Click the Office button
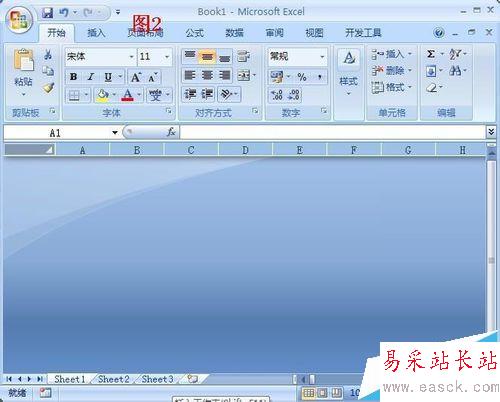Viewport: 500px width, 402px height. click(19, 20)
